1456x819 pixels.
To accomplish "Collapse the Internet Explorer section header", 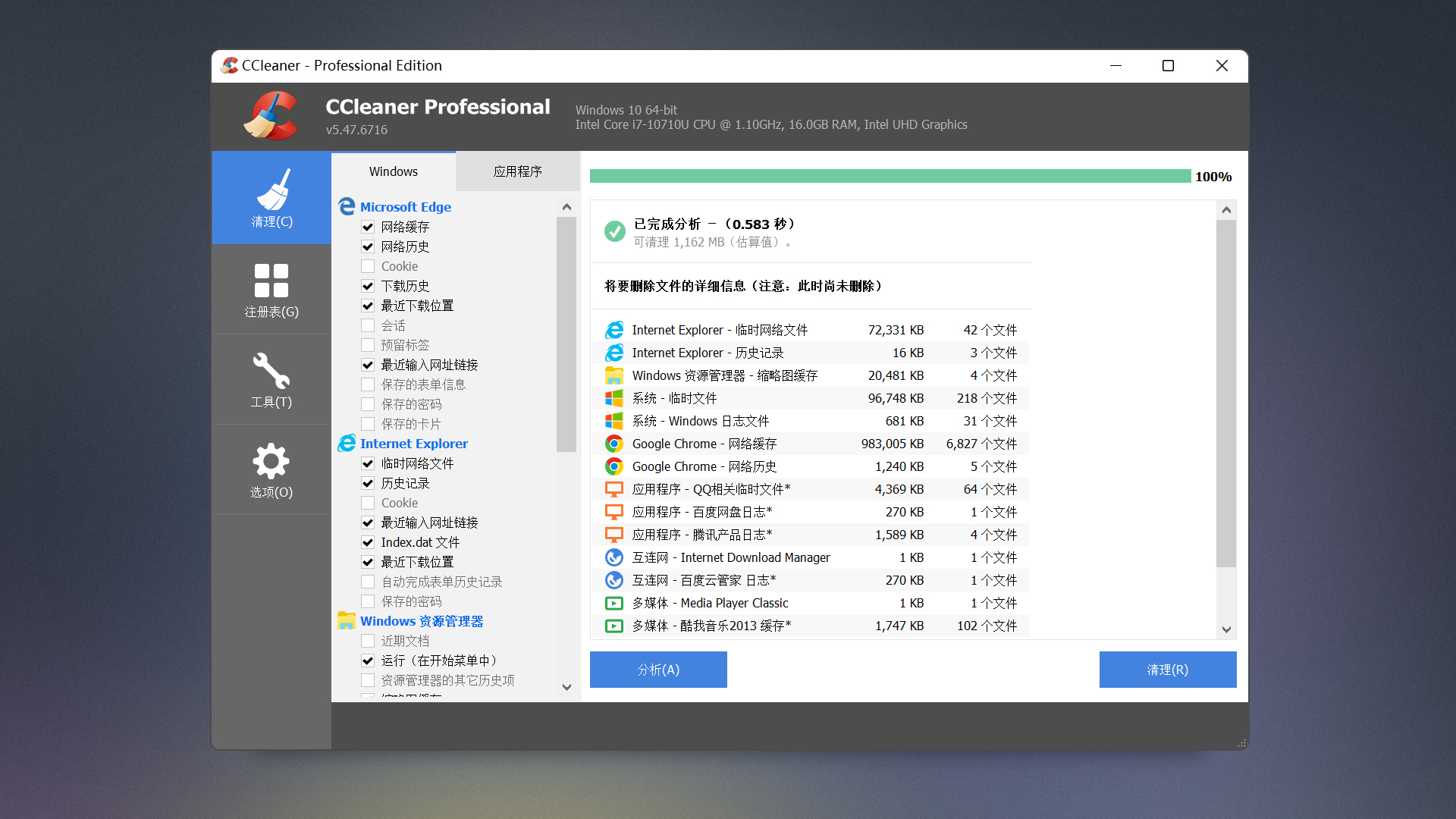I will [414, 443].
